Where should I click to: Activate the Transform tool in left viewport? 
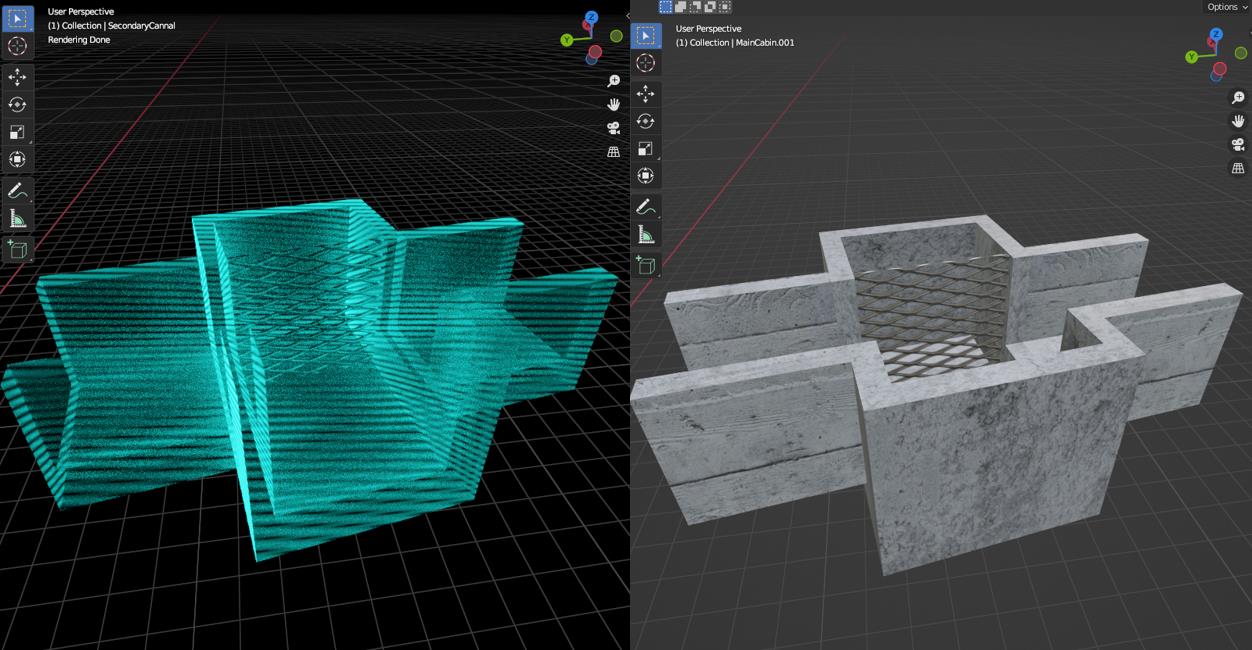point(17,159)
